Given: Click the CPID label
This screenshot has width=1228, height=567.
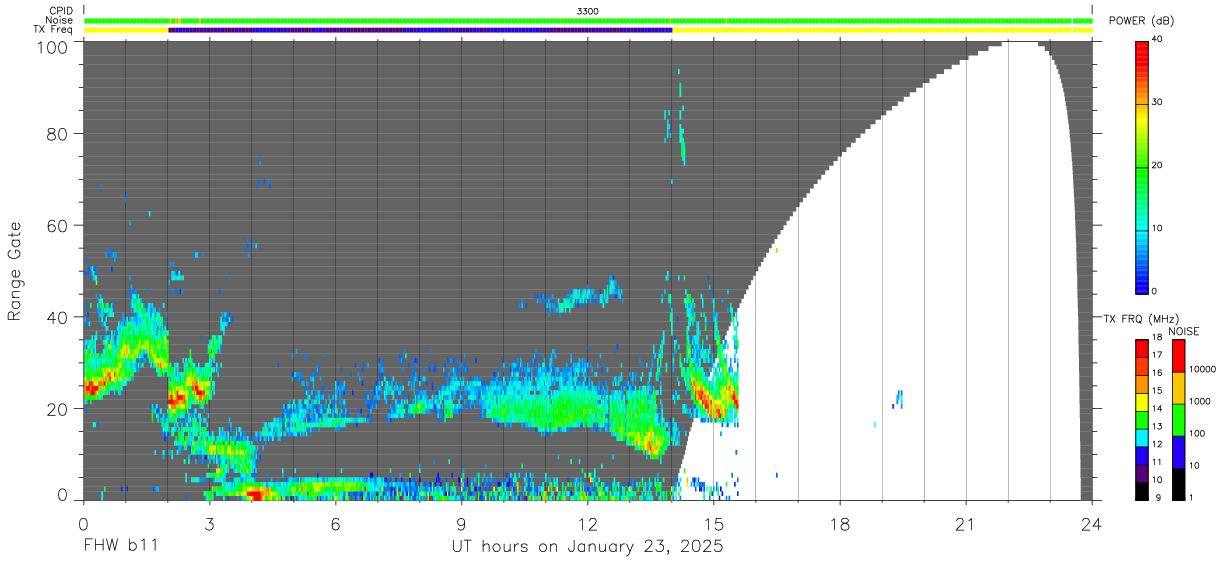Looking at the screenshot, I should (x=60, y=10).
